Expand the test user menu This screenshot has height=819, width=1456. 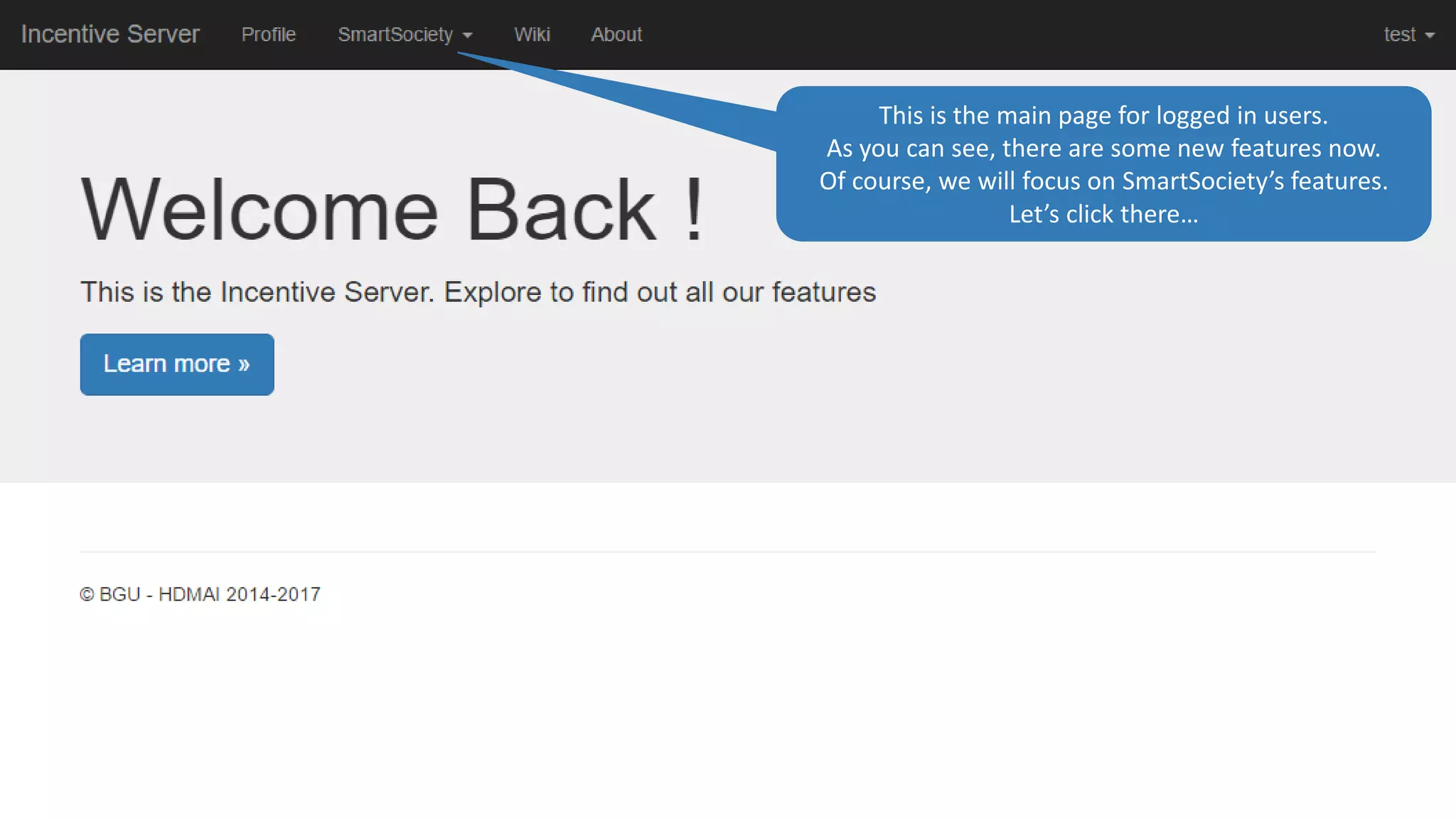click(1399, 34)
